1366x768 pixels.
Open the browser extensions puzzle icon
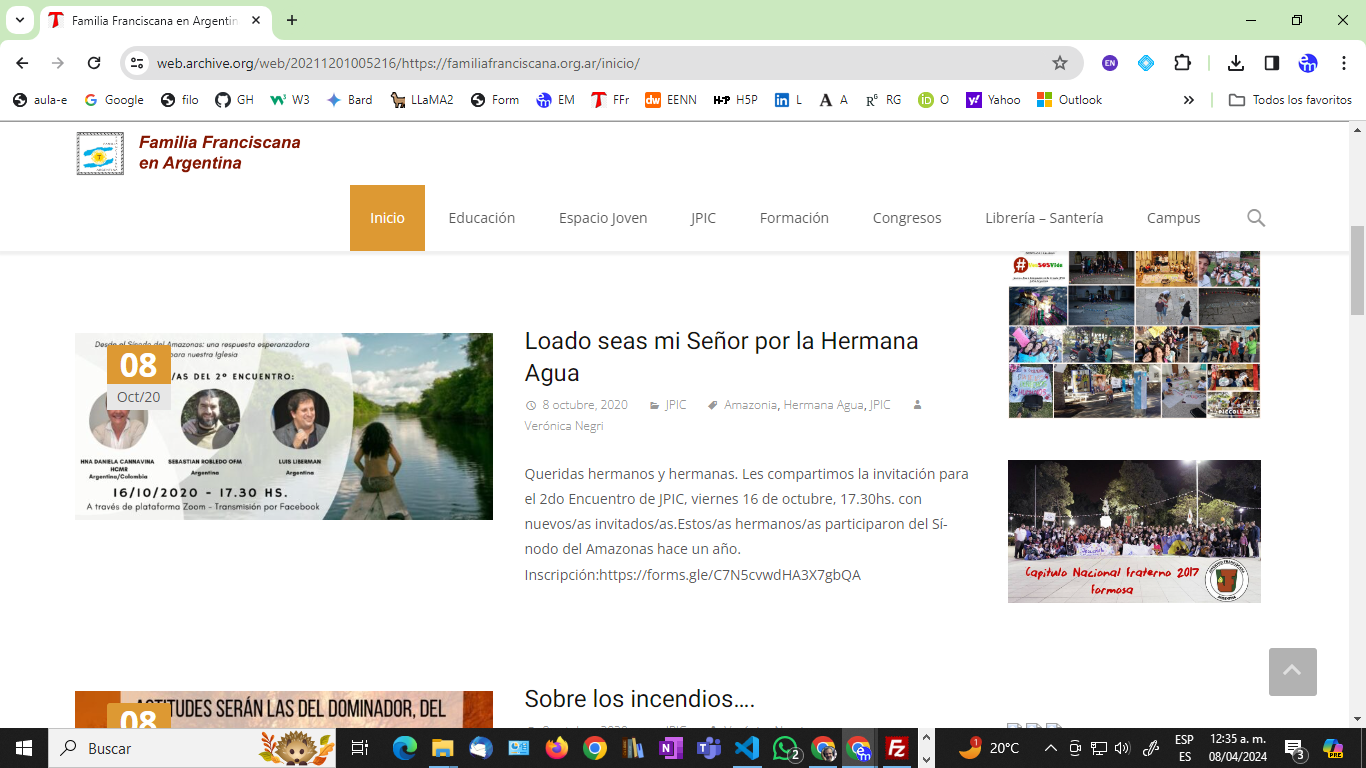(1182, 63)
